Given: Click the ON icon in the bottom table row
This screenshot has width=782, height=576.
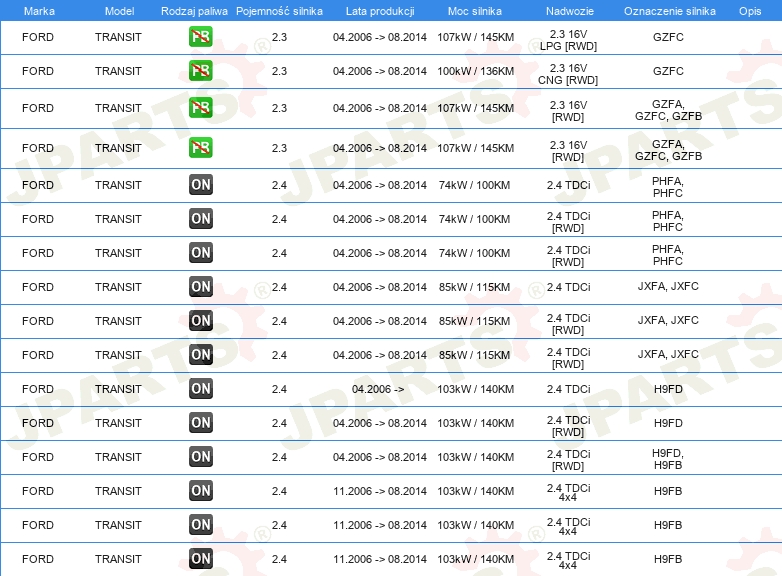Looking at the screenshot, I should [x=200, y=558].
